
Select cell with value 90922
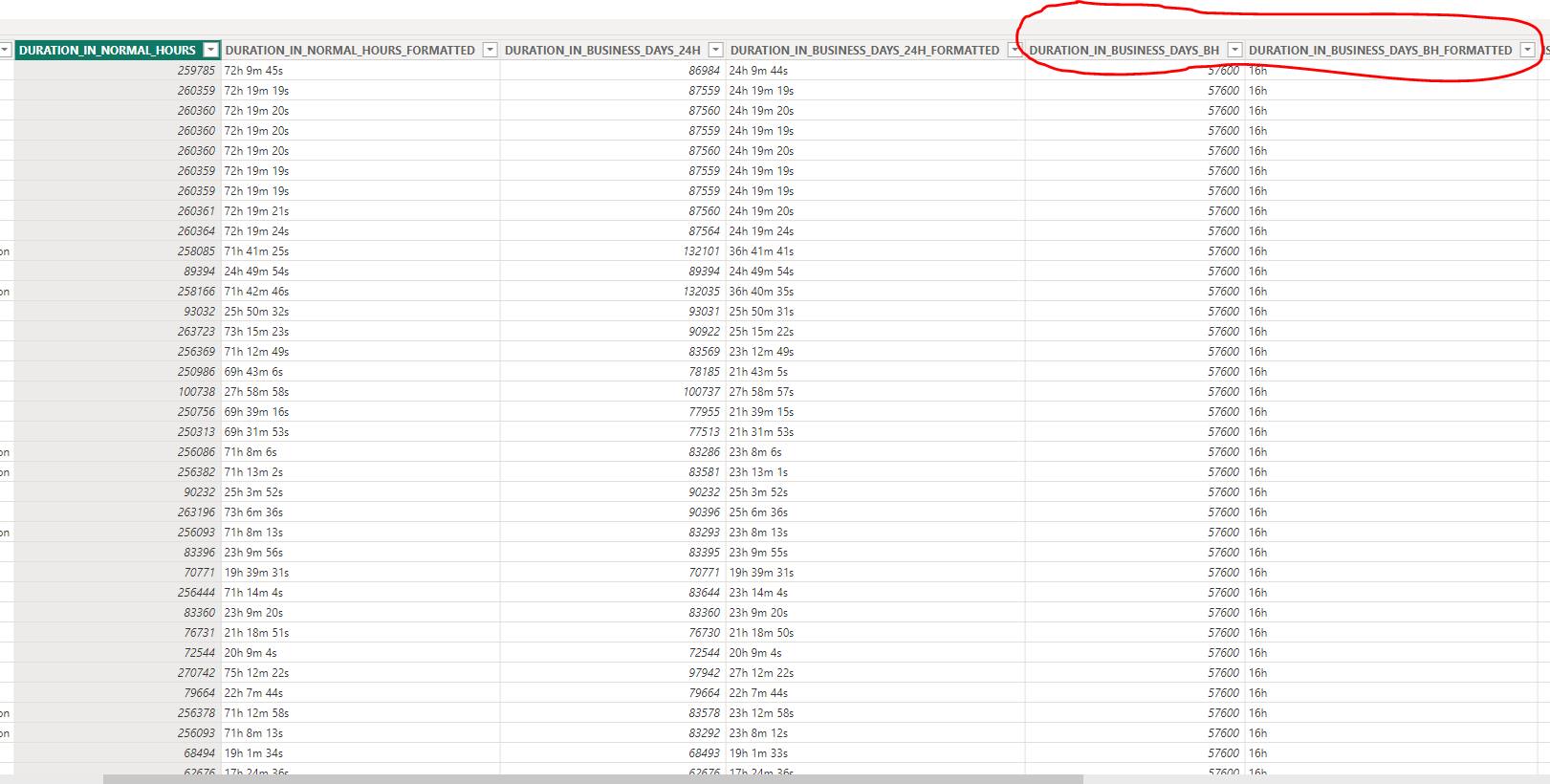tap(613, 332)
